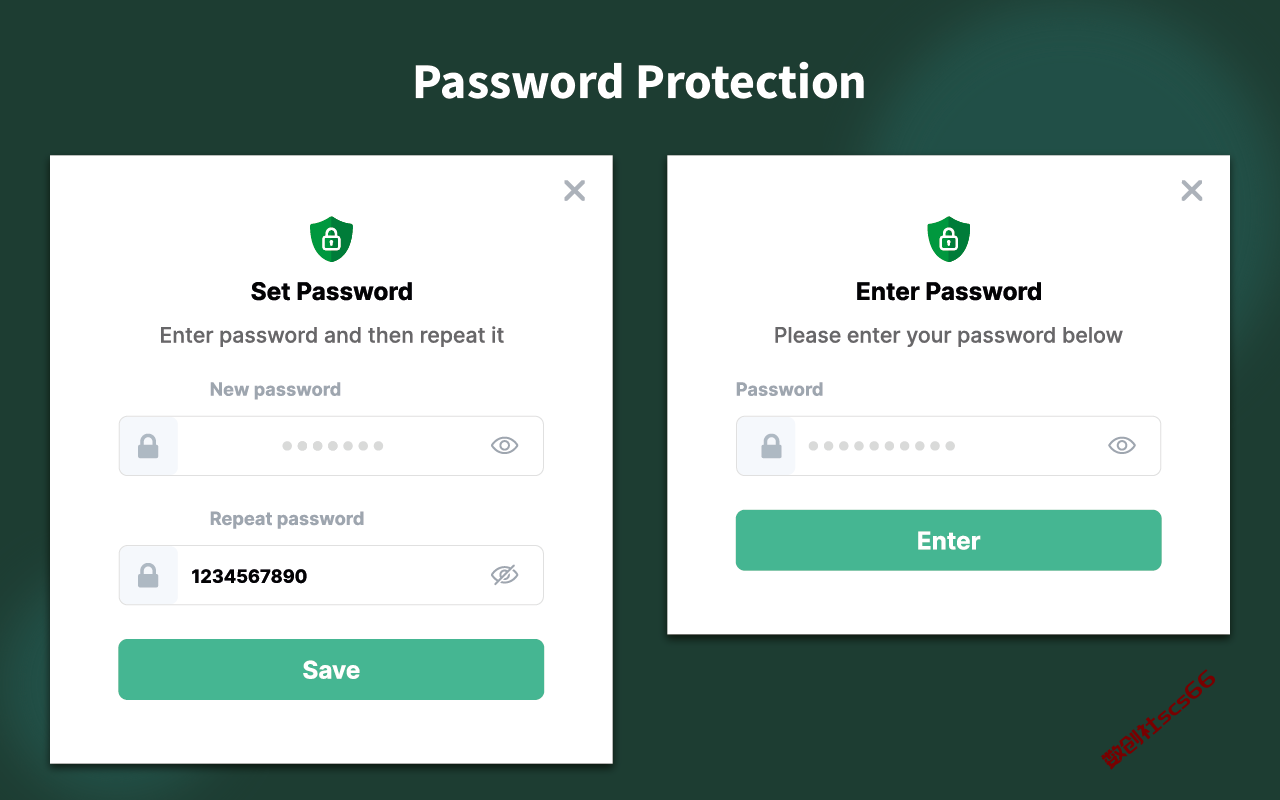This screenshot has height=800, width=1280.
Task: Close the Enter Password dialog
Action: [1191, 191]
